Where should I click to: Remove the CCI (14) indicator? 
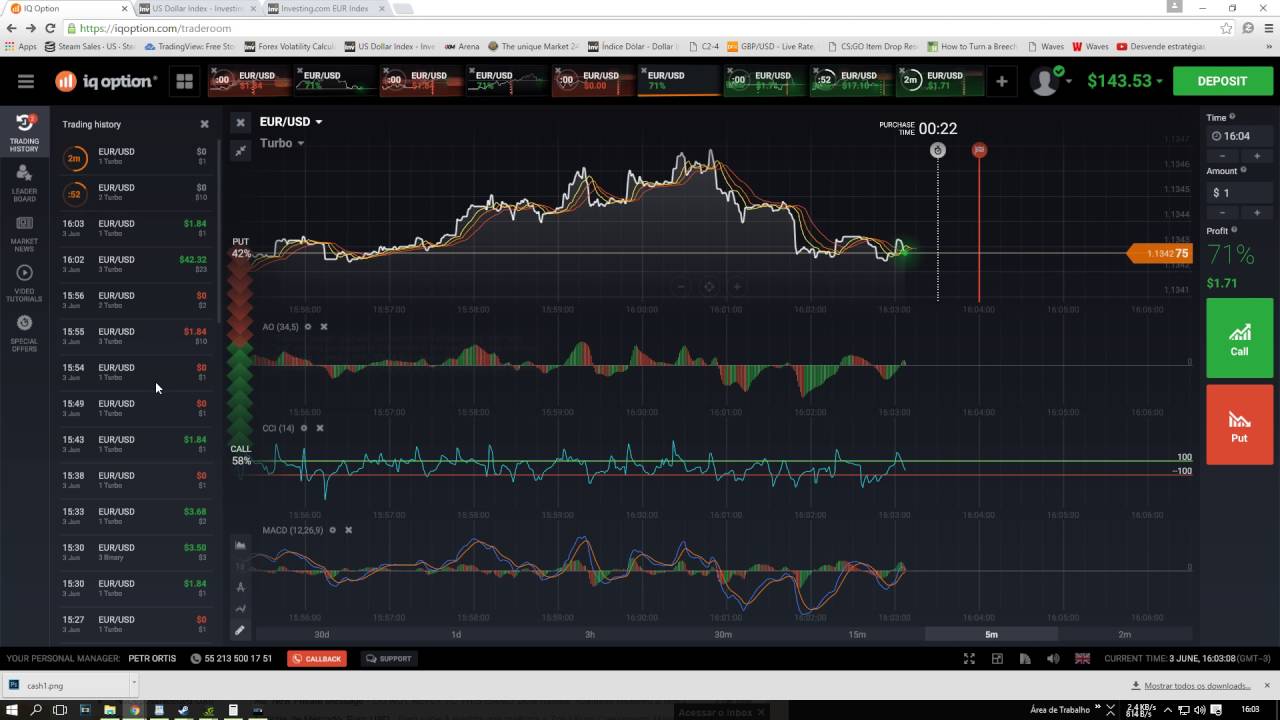320,428
